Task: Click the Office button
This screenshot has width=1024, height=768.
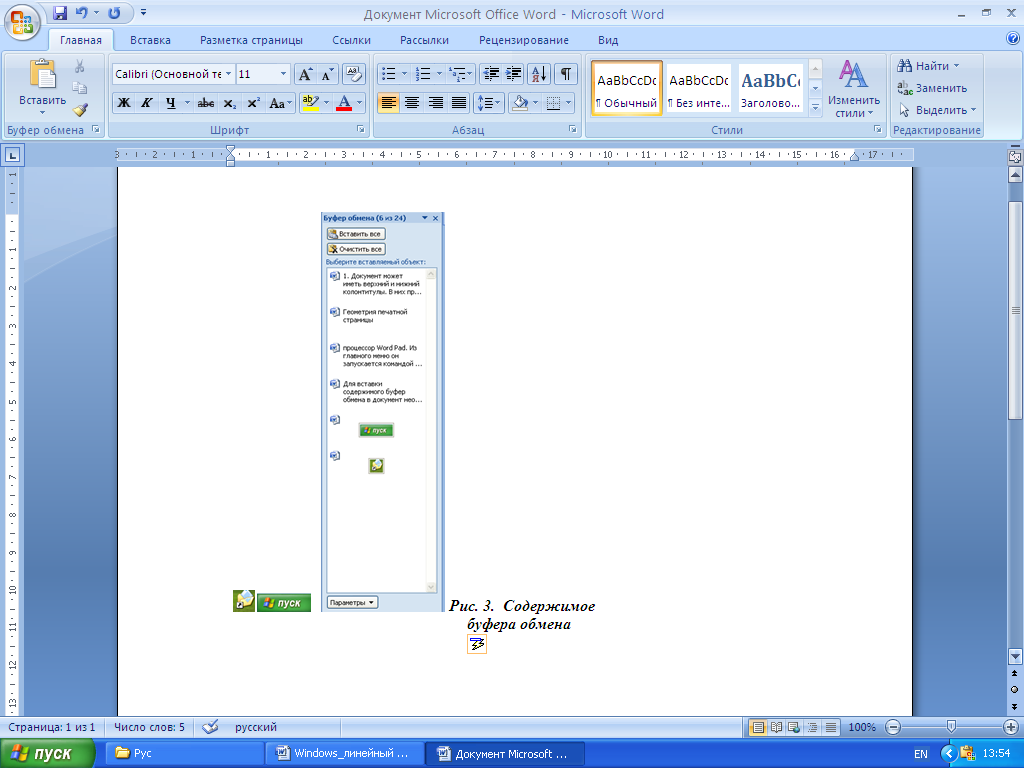Action: pyautogui.click(x=21, y=23)
